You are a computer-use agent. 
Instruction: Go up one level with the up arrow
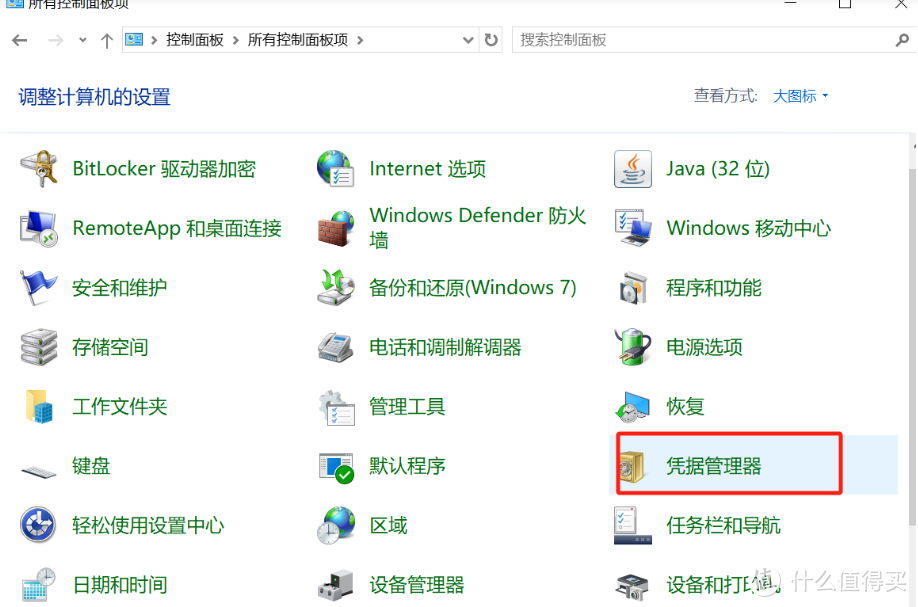(x=107, y=40)
